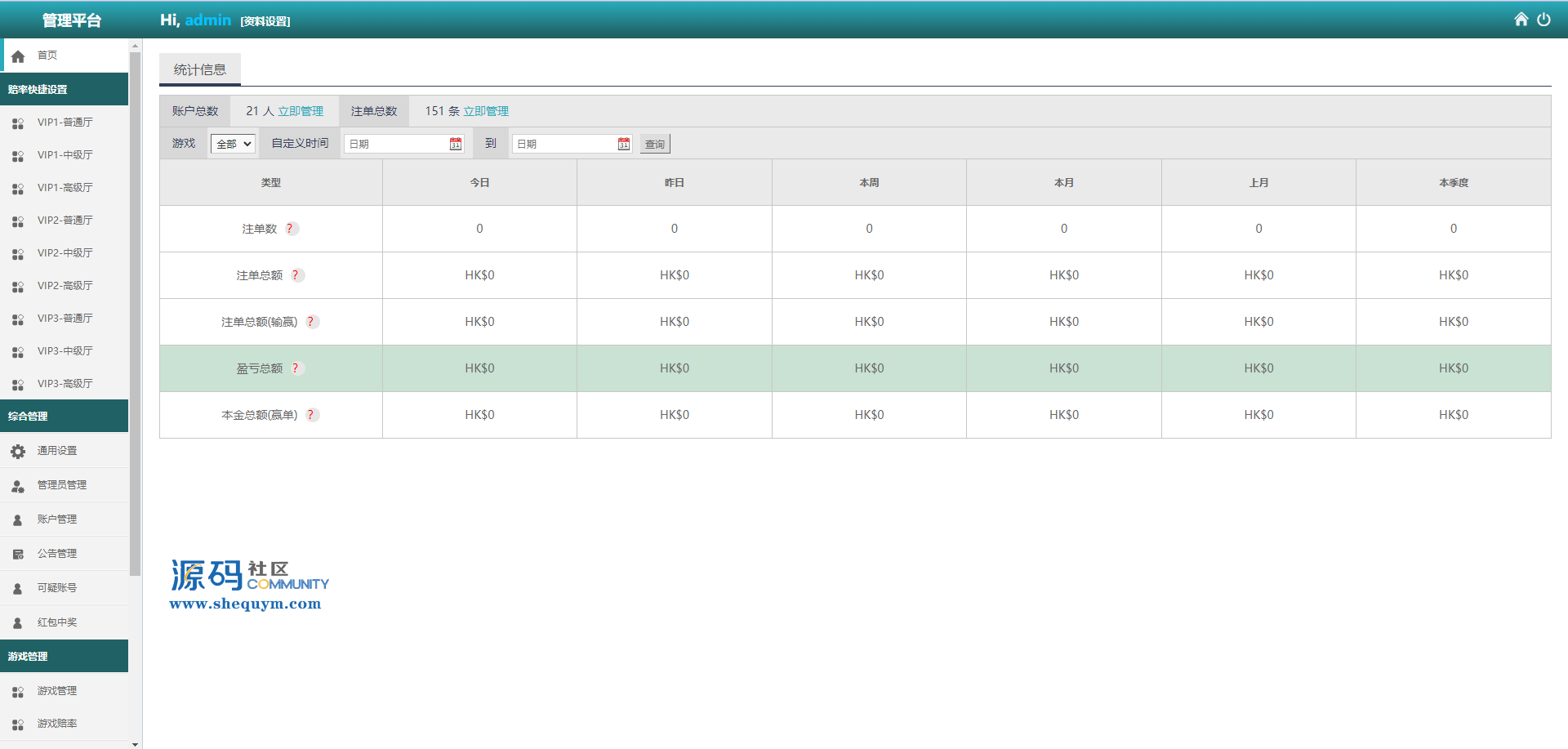Click the notice icon for 公告管理

pos(18,555)
